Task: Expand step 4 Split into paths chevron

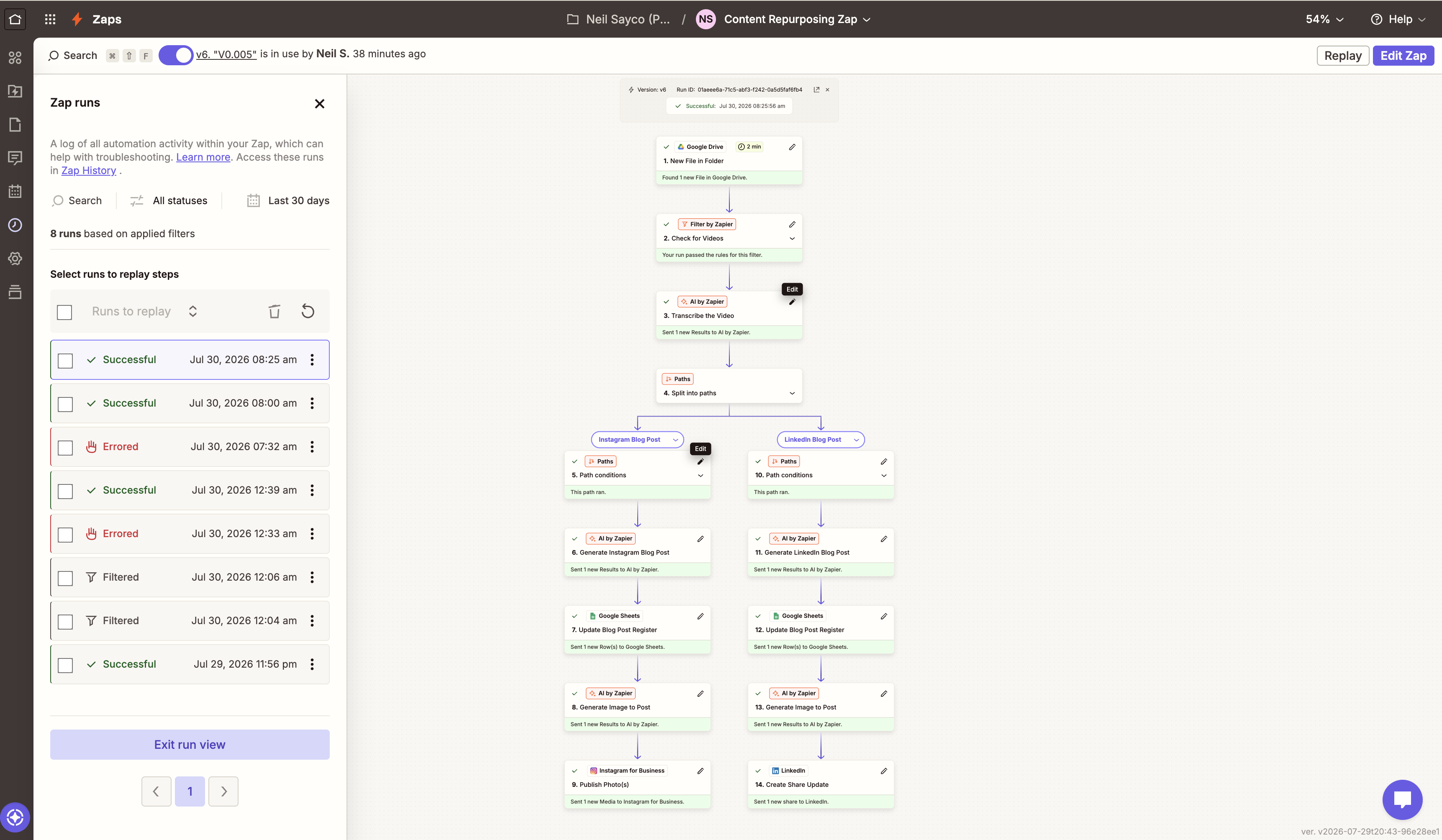Action: pyautogui.click(x=792, y=393)
